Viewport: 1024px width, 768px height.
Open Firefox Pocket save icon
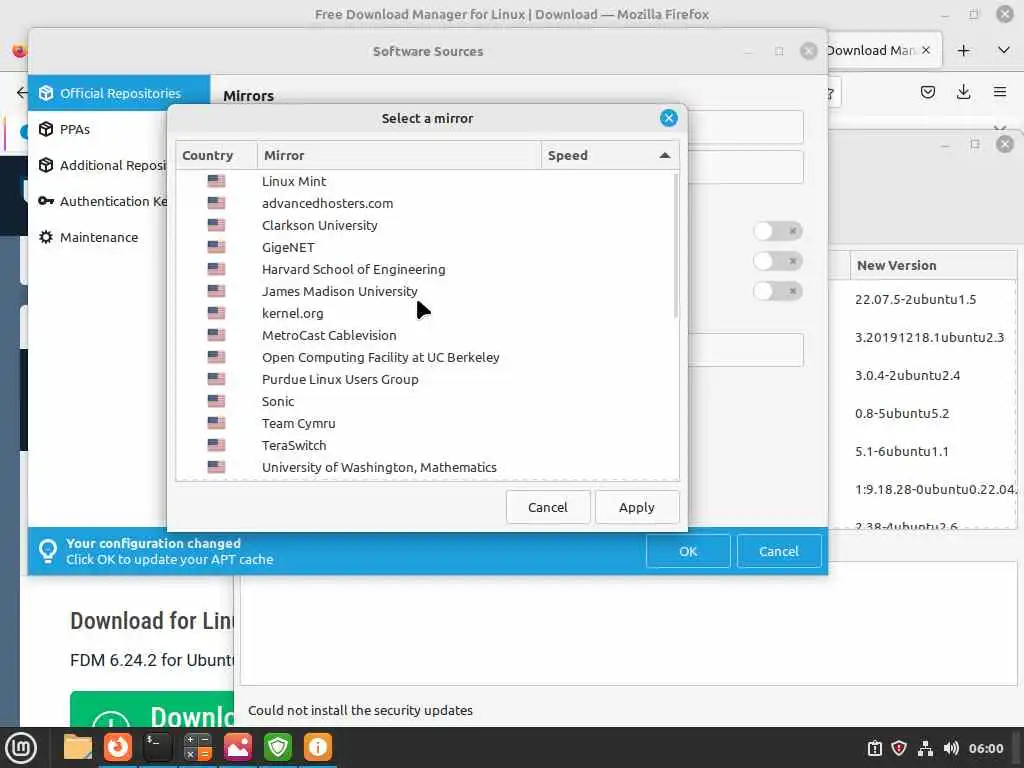[x=927, y=92]
